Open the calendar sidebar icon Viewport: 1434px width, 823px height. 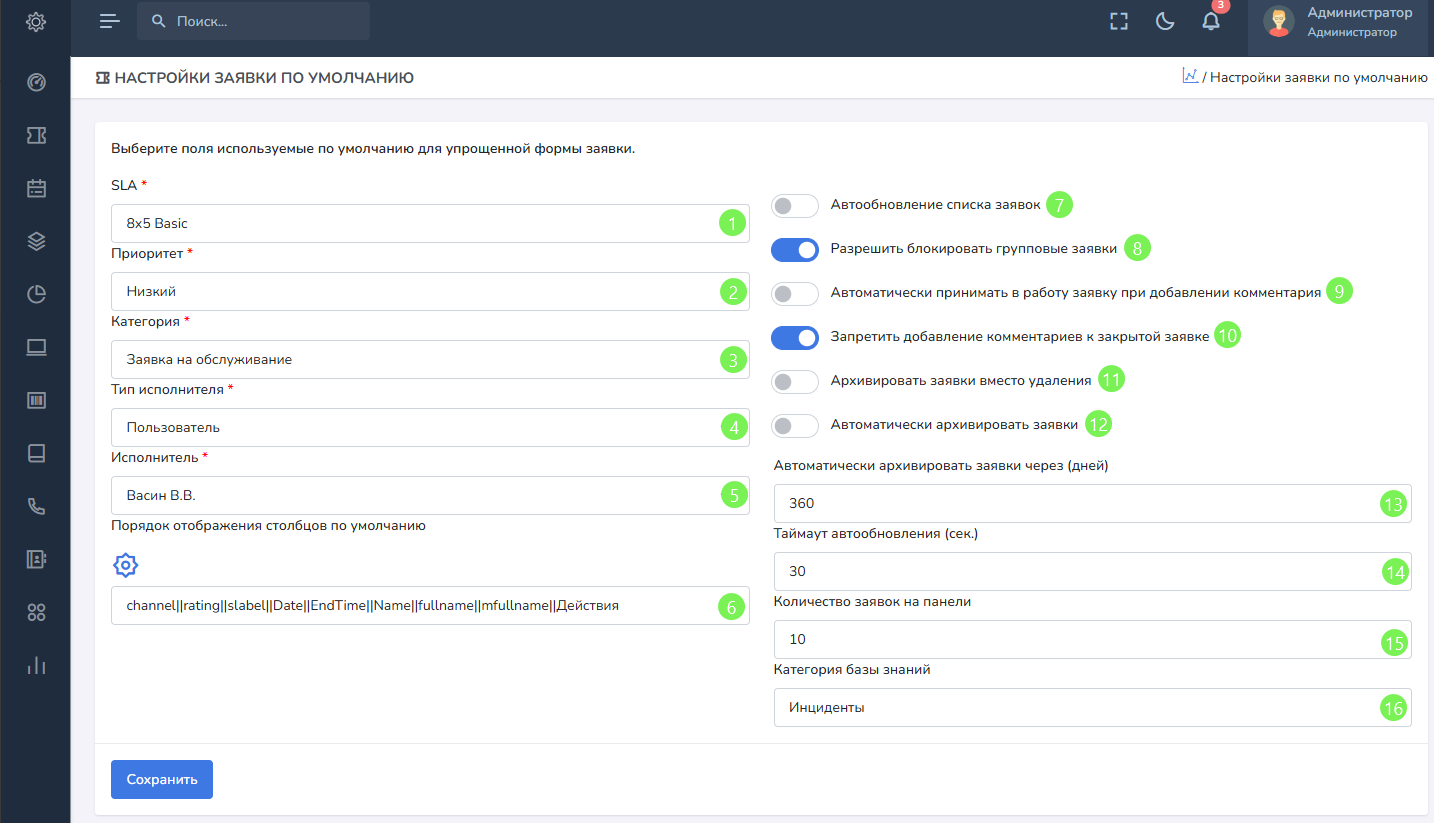(36, 188)
